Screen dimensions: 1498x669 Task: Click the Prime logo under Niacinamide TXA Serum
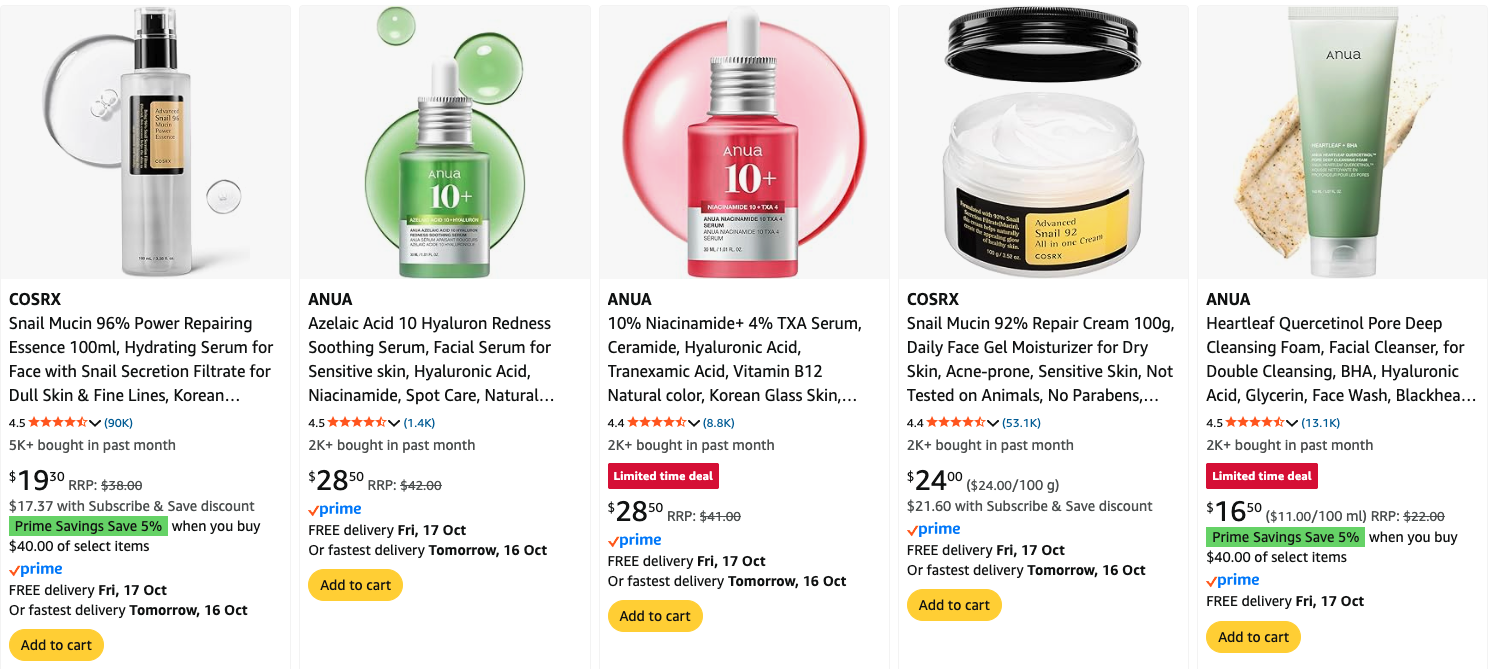634,540
